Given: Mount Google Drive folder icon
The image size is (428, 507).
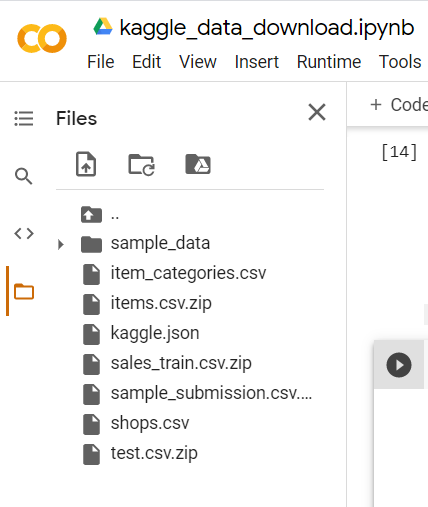Looking at the screenshot, I should (x=198, y=164).
